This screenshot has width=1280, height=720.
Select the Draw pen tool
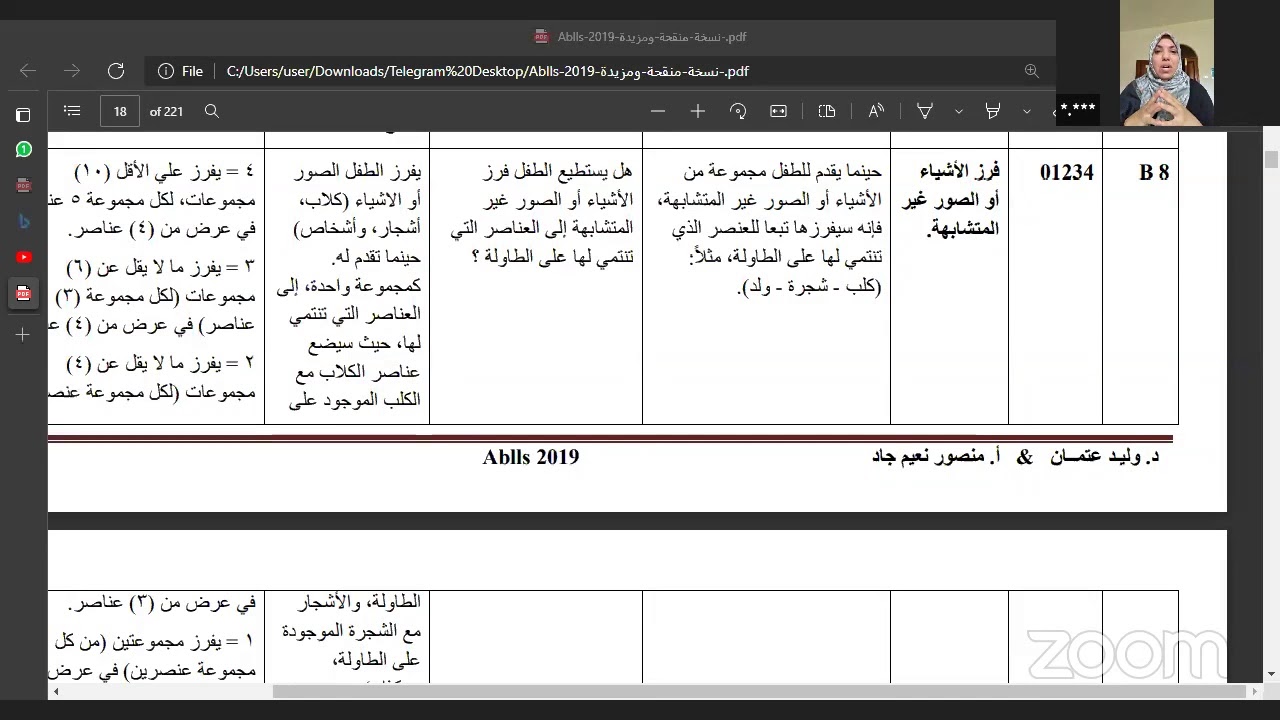point(925,111)
